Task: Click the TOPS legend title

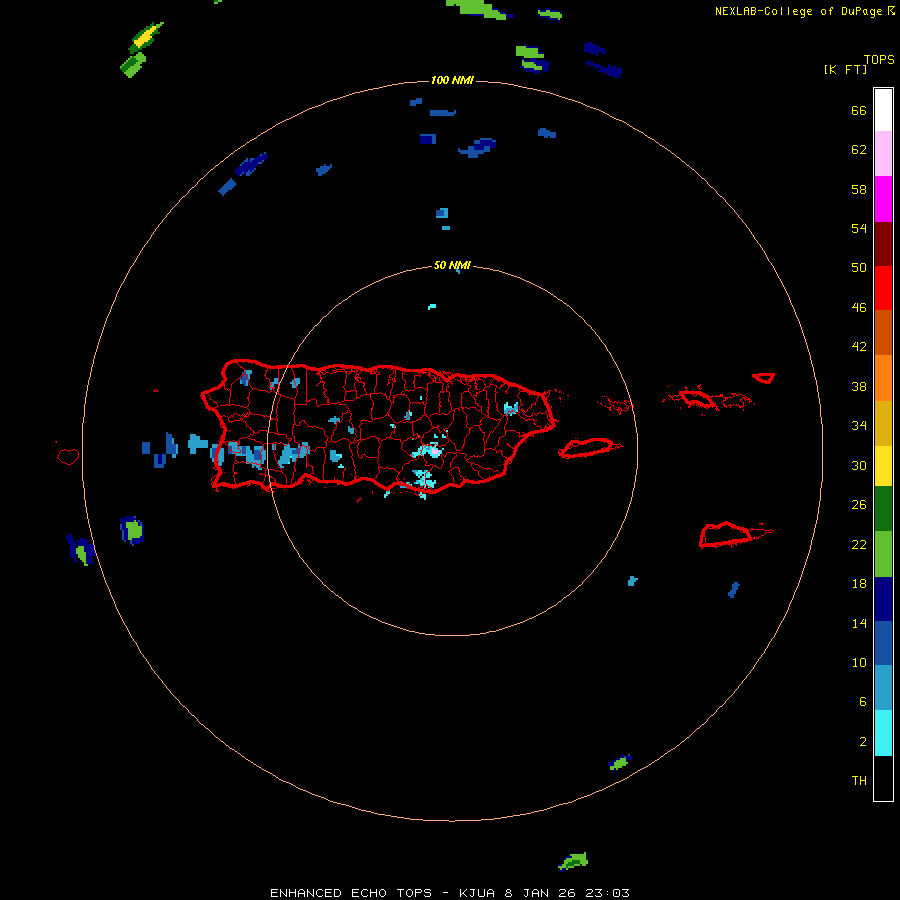Action: (x=879, y=59)
